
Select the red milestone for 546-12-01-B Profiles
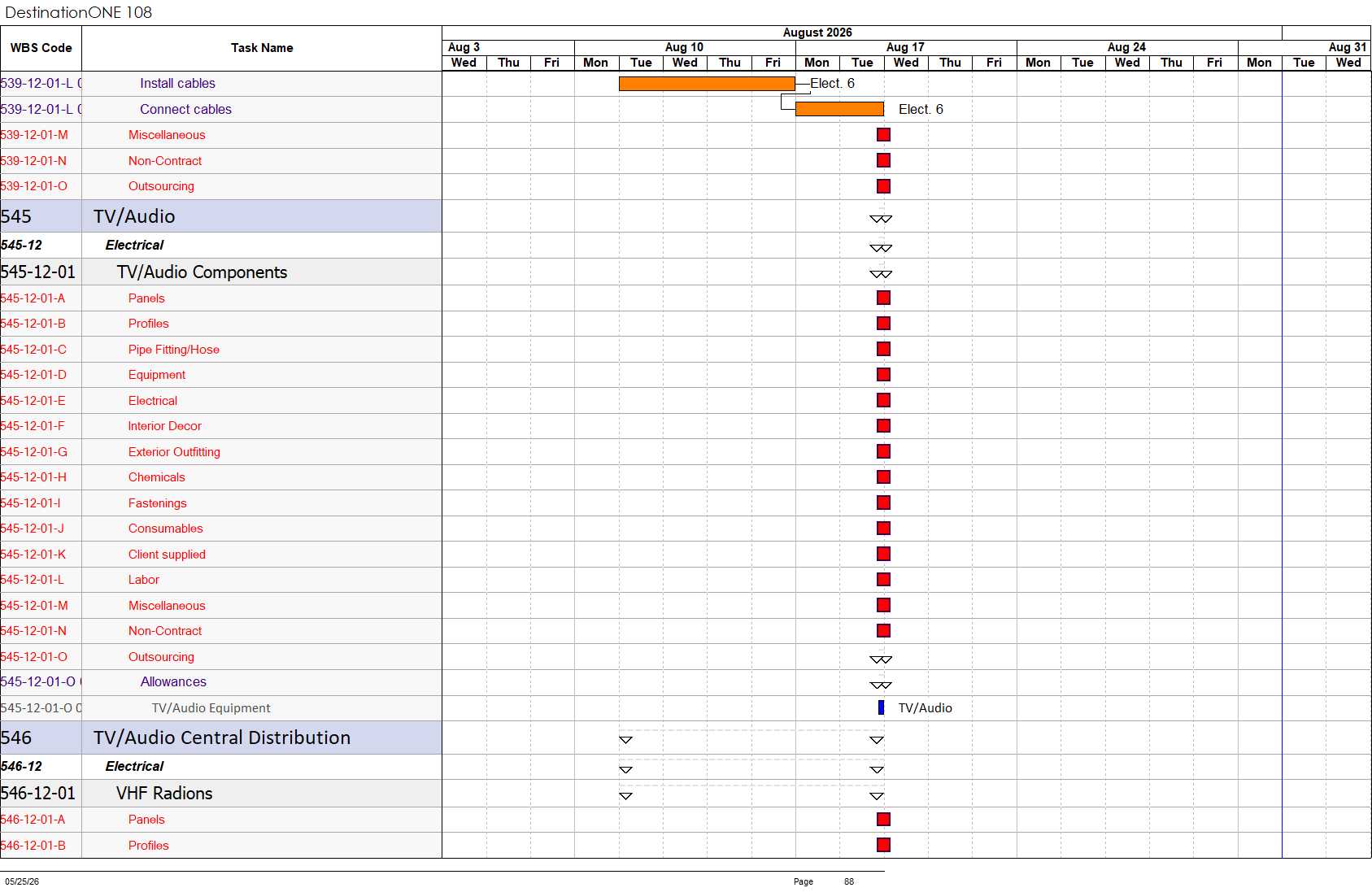pyautogui.click(x=883, y=845)
